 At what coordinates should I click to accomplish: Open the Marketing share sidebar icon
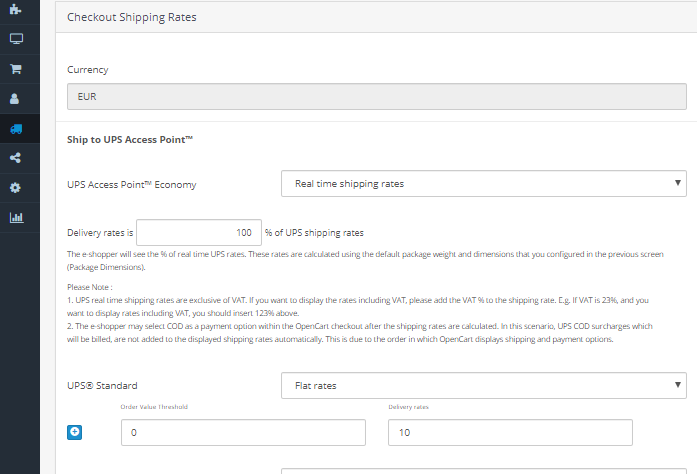coord(16,158)
